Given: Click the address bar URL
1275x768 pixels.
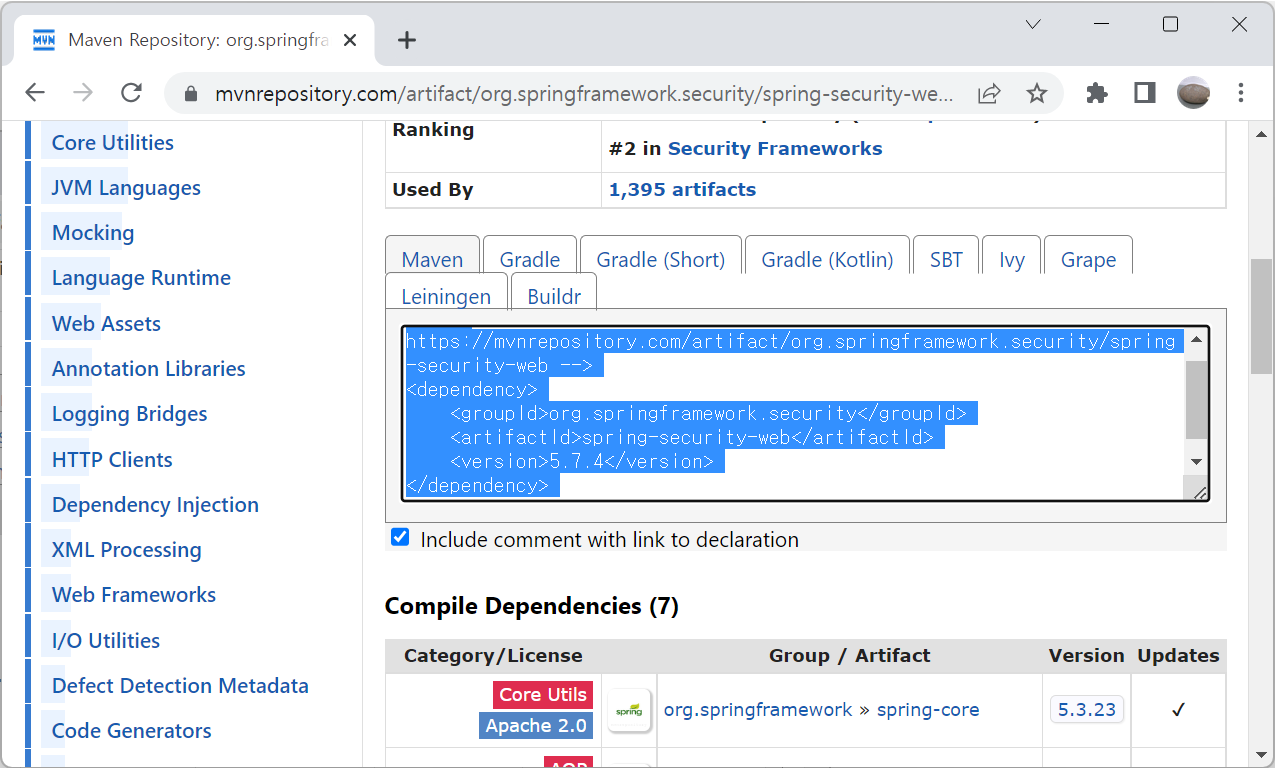Looking at the screenshot, I should click(584, 94).
